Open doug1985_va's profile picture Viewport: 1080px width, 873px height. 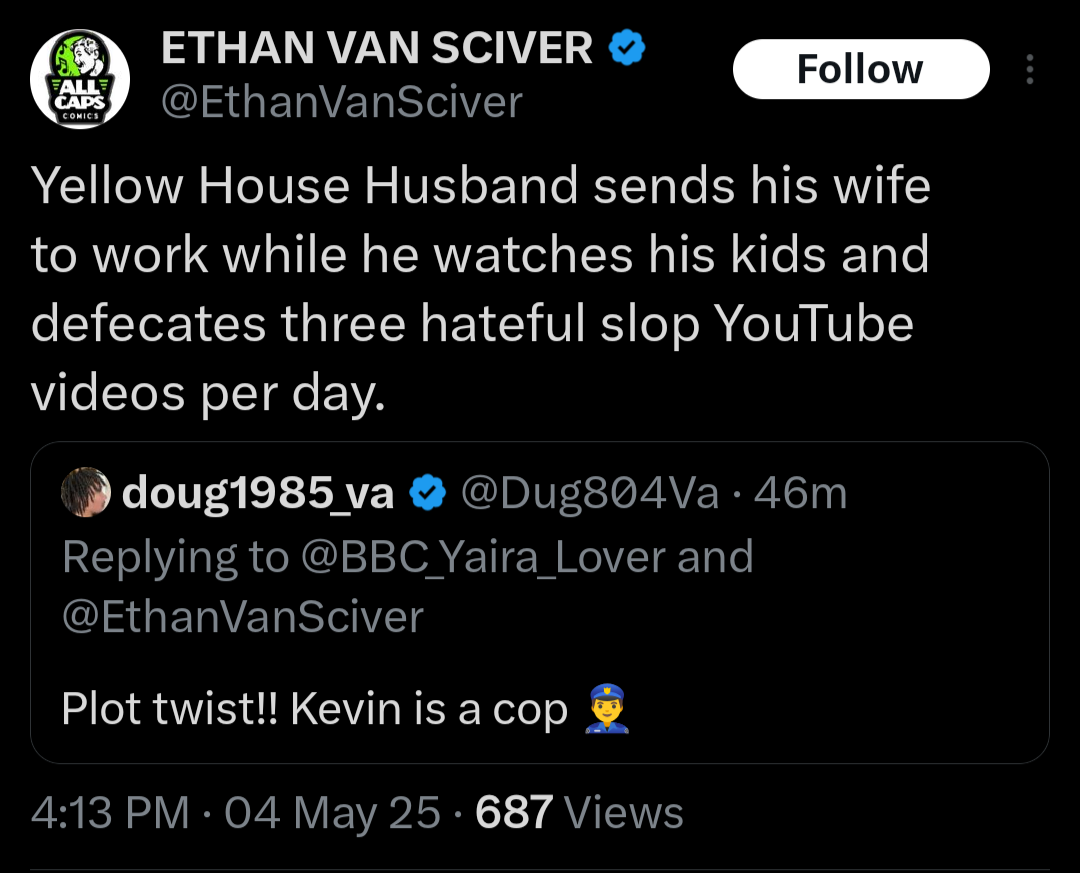(x=86, y=492)
